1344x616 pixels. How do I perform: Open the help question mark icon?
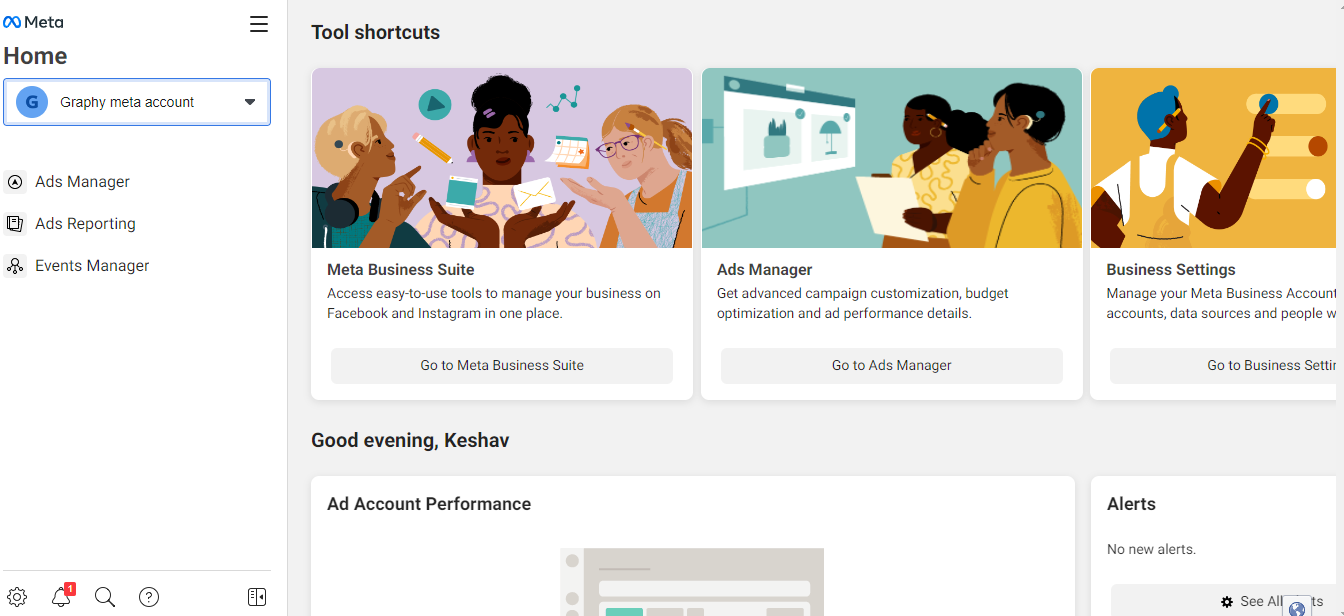[x=149, y=597]
